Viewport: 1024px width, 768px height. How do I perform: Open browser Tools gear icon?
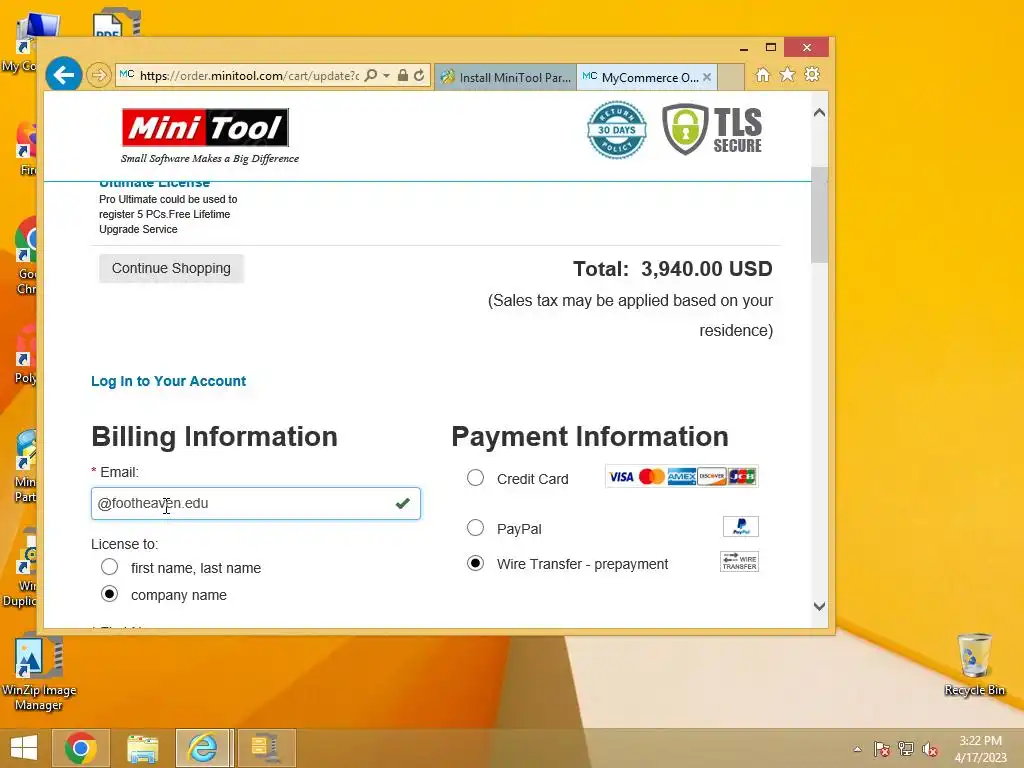[812, 74]
